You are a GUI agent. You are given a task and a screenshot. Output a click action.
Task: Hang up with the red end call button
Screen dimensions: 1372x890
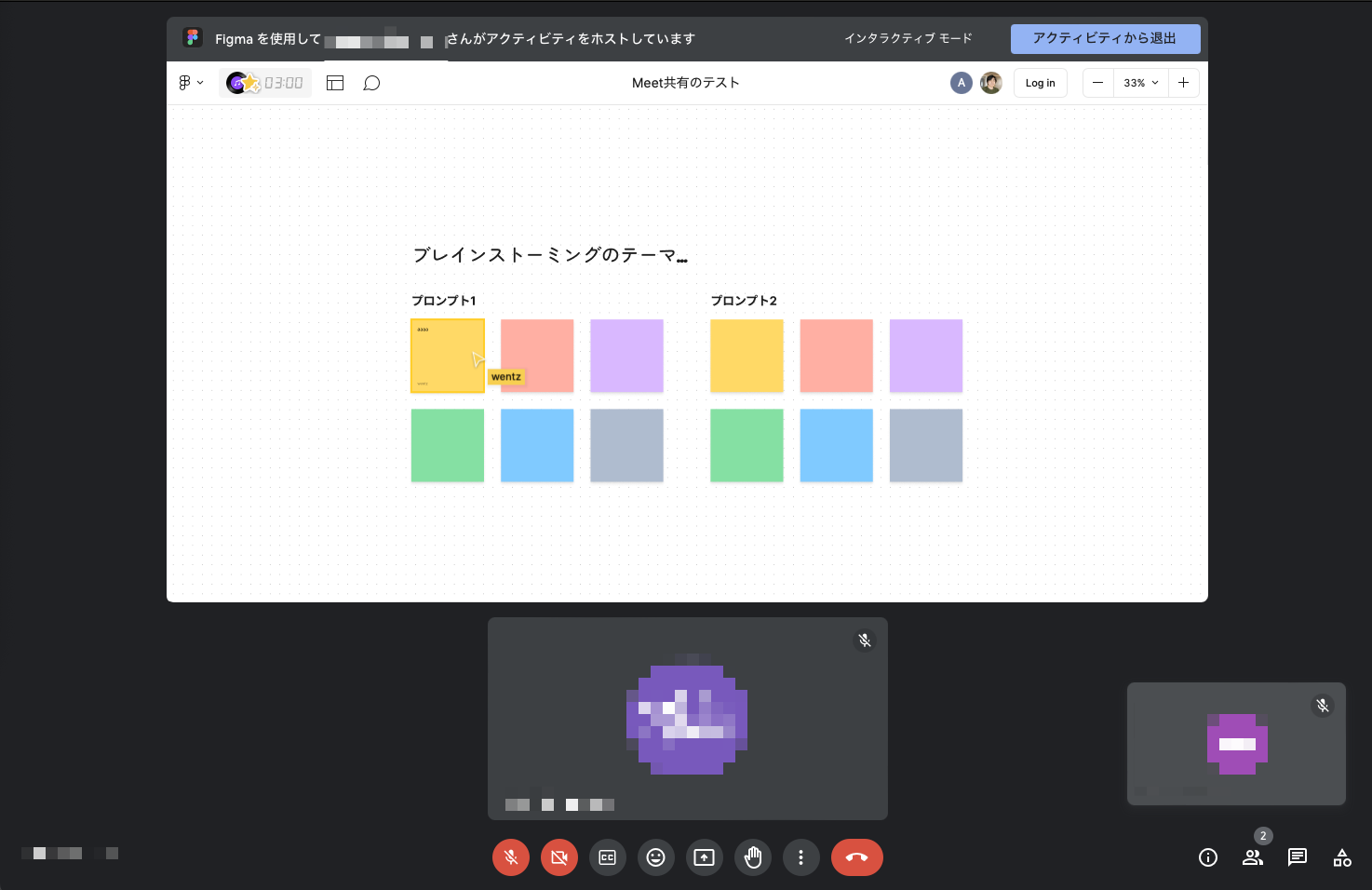(856, 857)
